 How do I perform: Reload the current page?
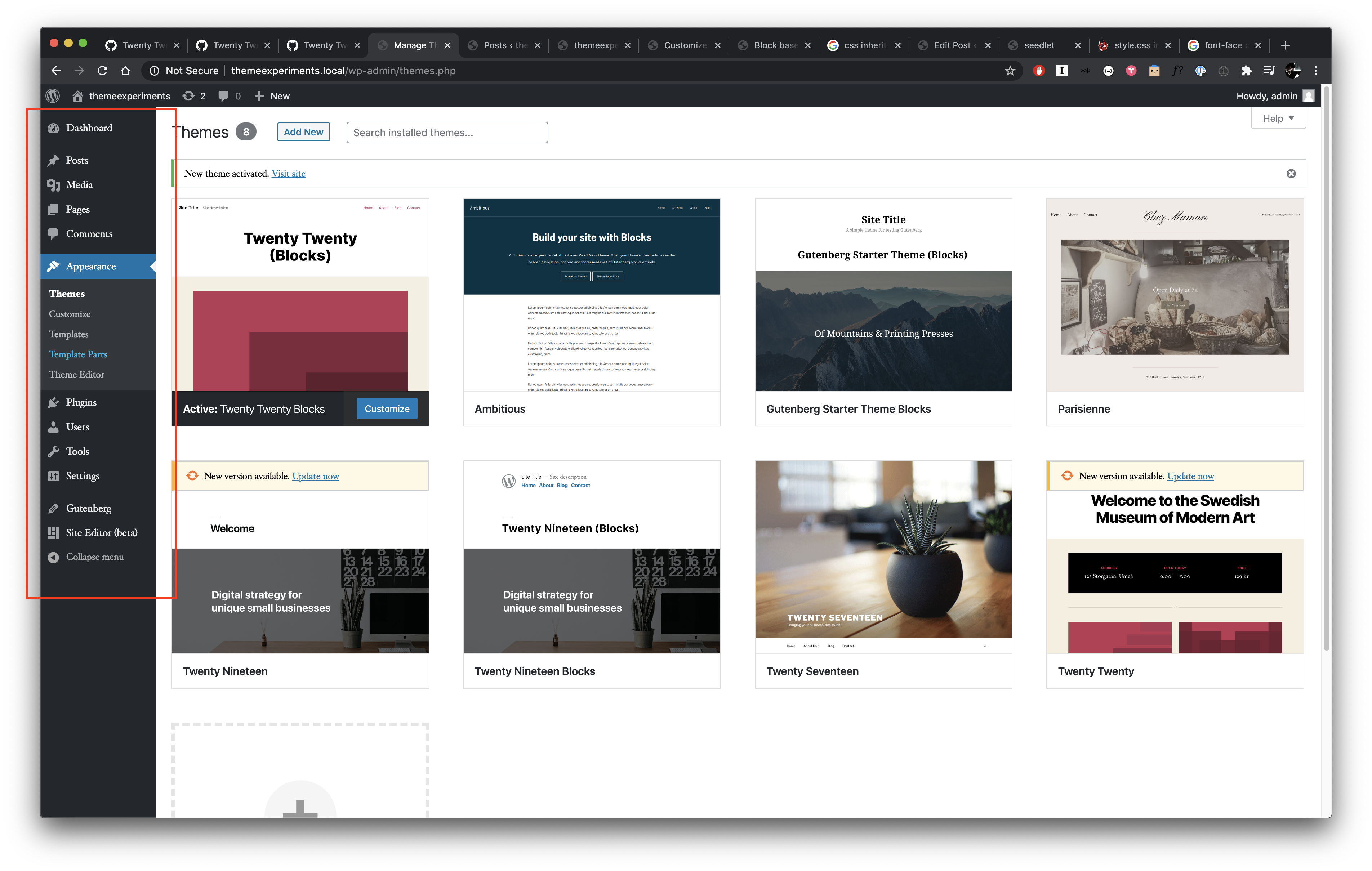coord(103,71)
